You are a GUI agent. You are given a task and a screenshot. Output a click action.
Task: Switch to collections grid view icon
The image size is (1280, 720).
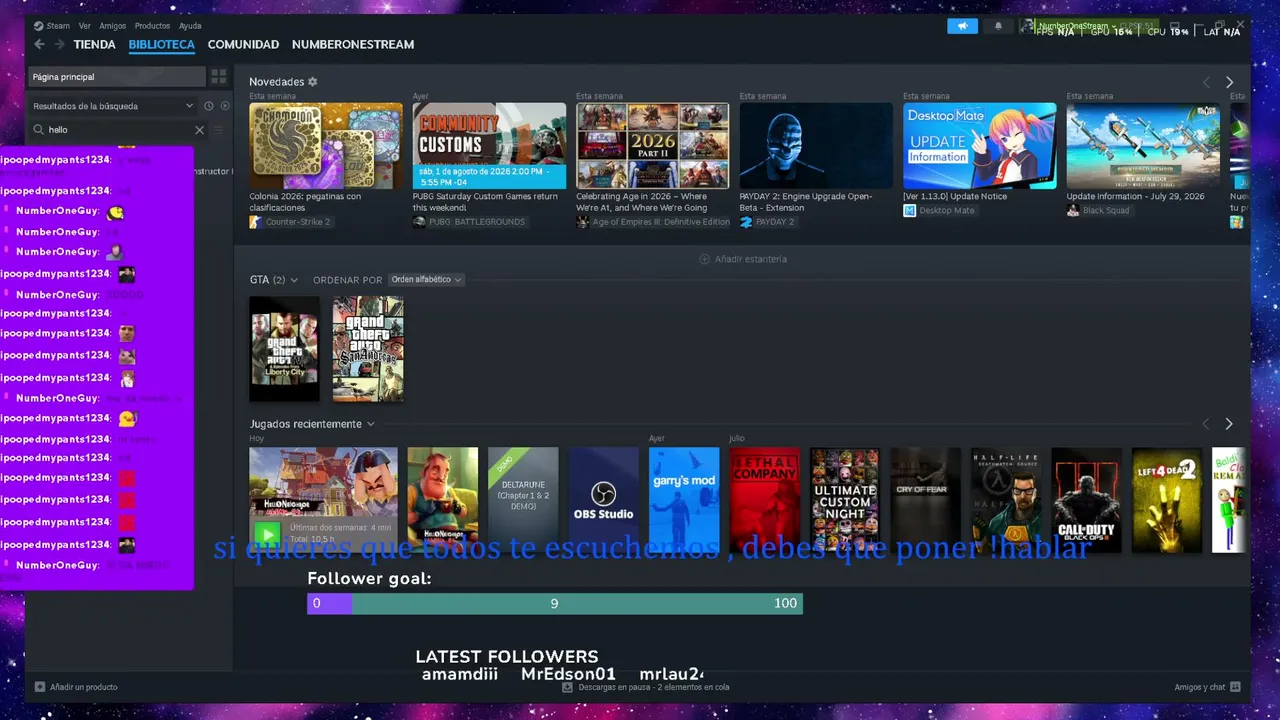[x=219, y=77]
